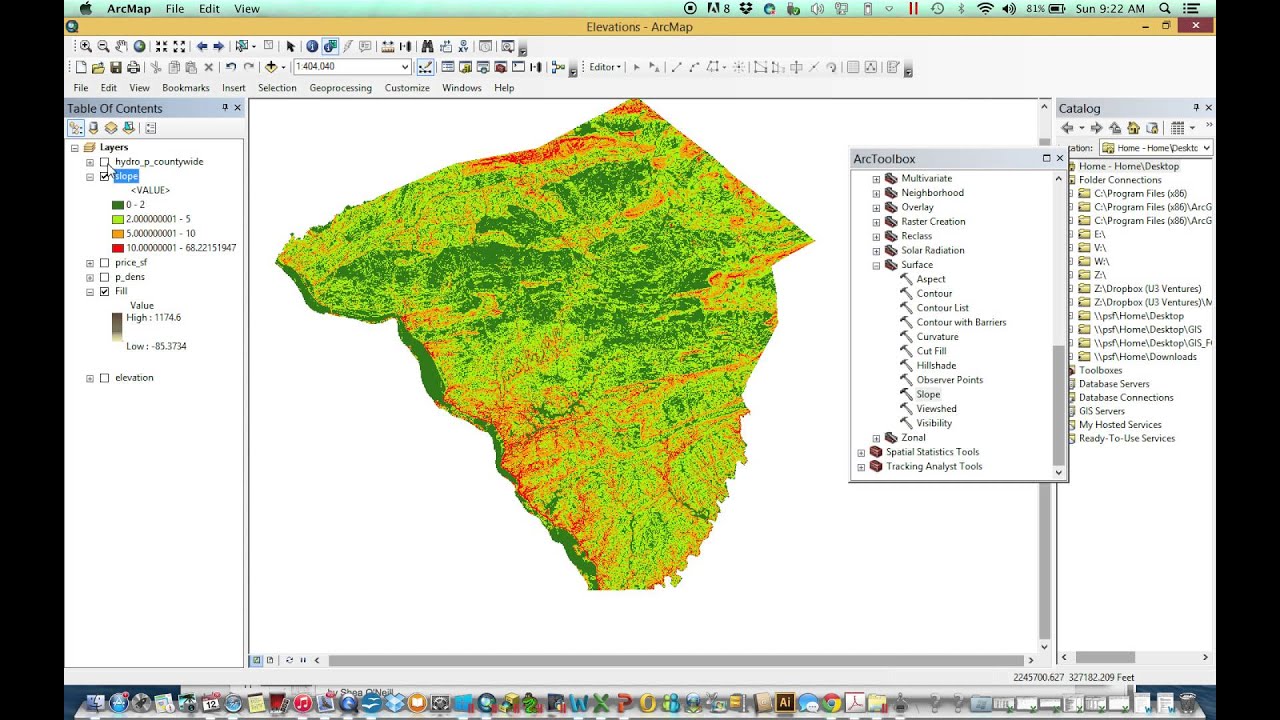Open the Windows menu
This screenshot has height=720, width=1280.
(462, 88)
